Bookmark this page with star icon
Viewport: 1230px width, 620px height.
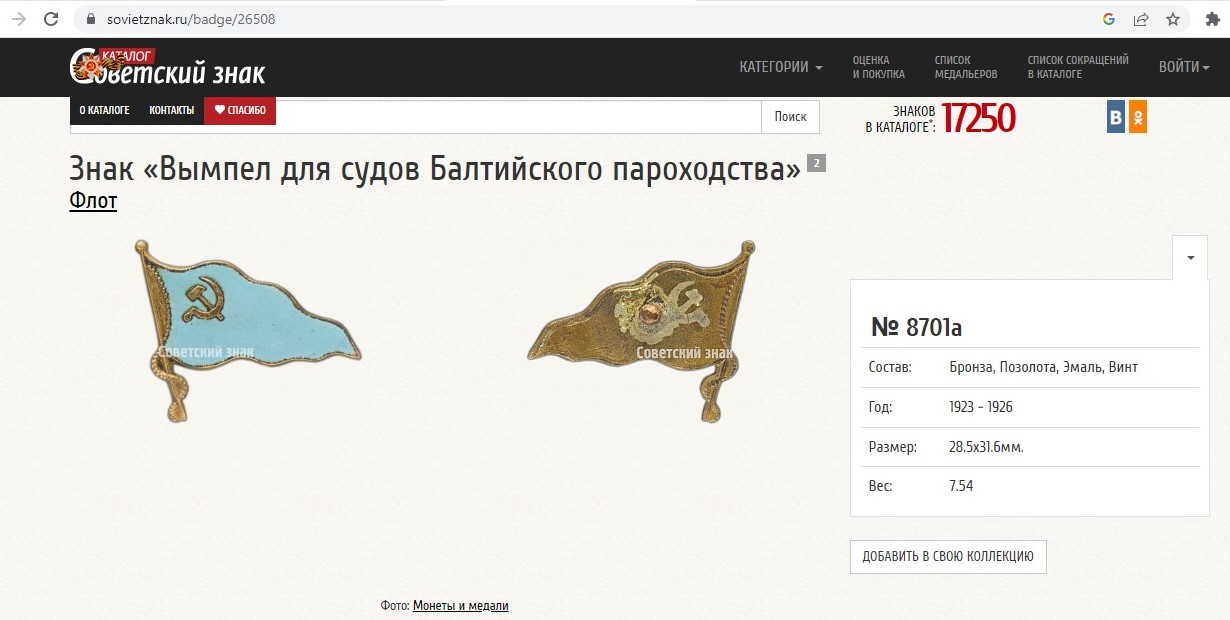[x=1173, y=19]
